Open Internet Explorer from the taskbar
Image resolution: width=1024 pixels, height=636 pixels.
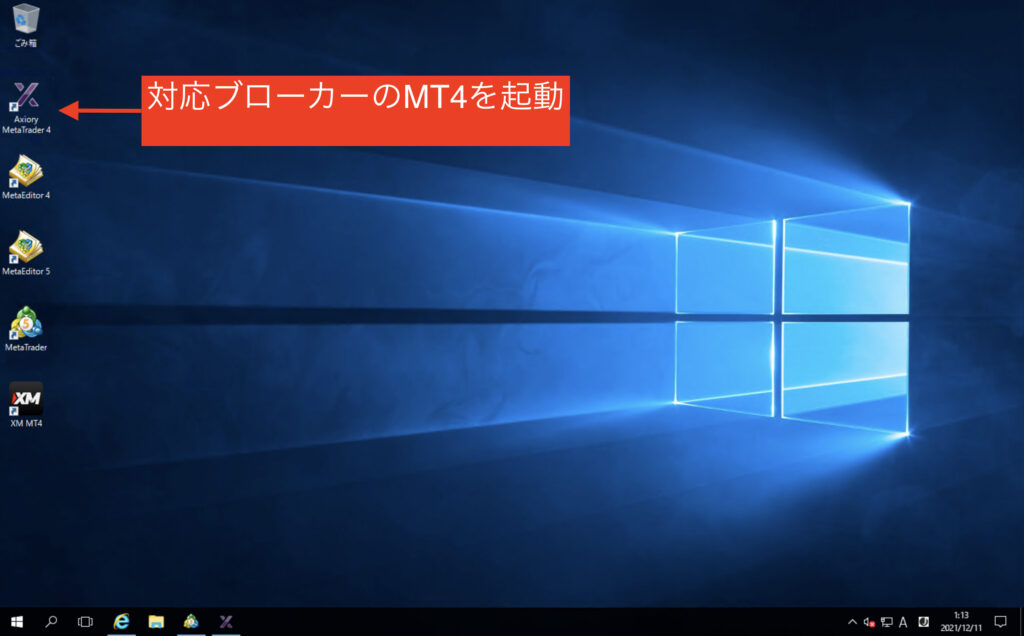coord(122,621)
